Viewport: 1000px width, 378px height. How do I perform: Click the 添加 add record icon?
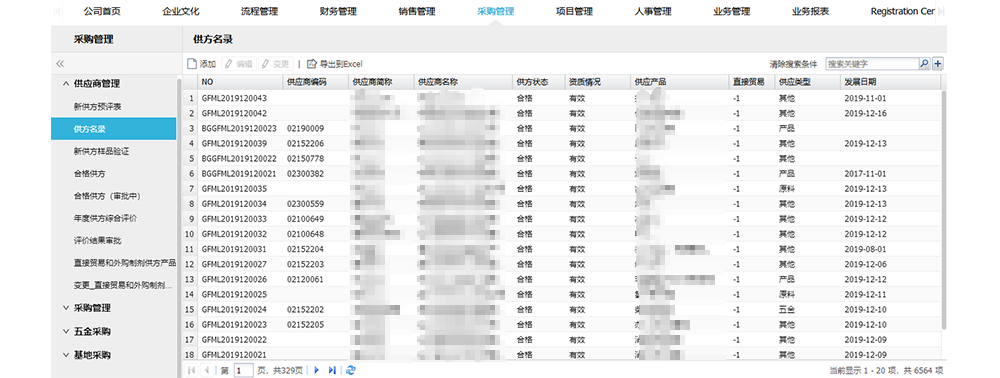[192, 64]
